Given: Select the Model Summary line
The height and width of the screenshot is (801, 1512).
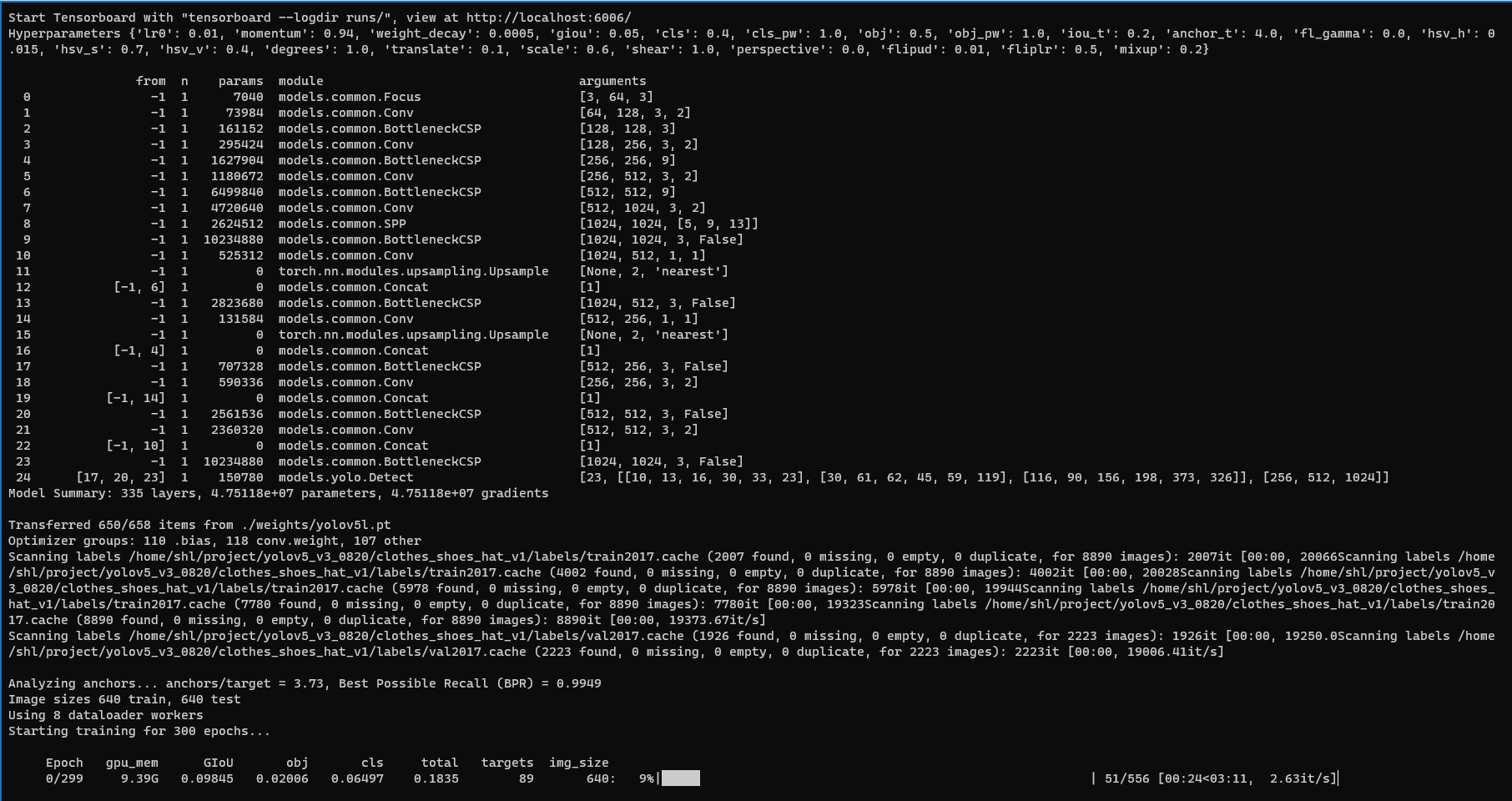Looking at the screenshot, I should (x=275, y=493).
